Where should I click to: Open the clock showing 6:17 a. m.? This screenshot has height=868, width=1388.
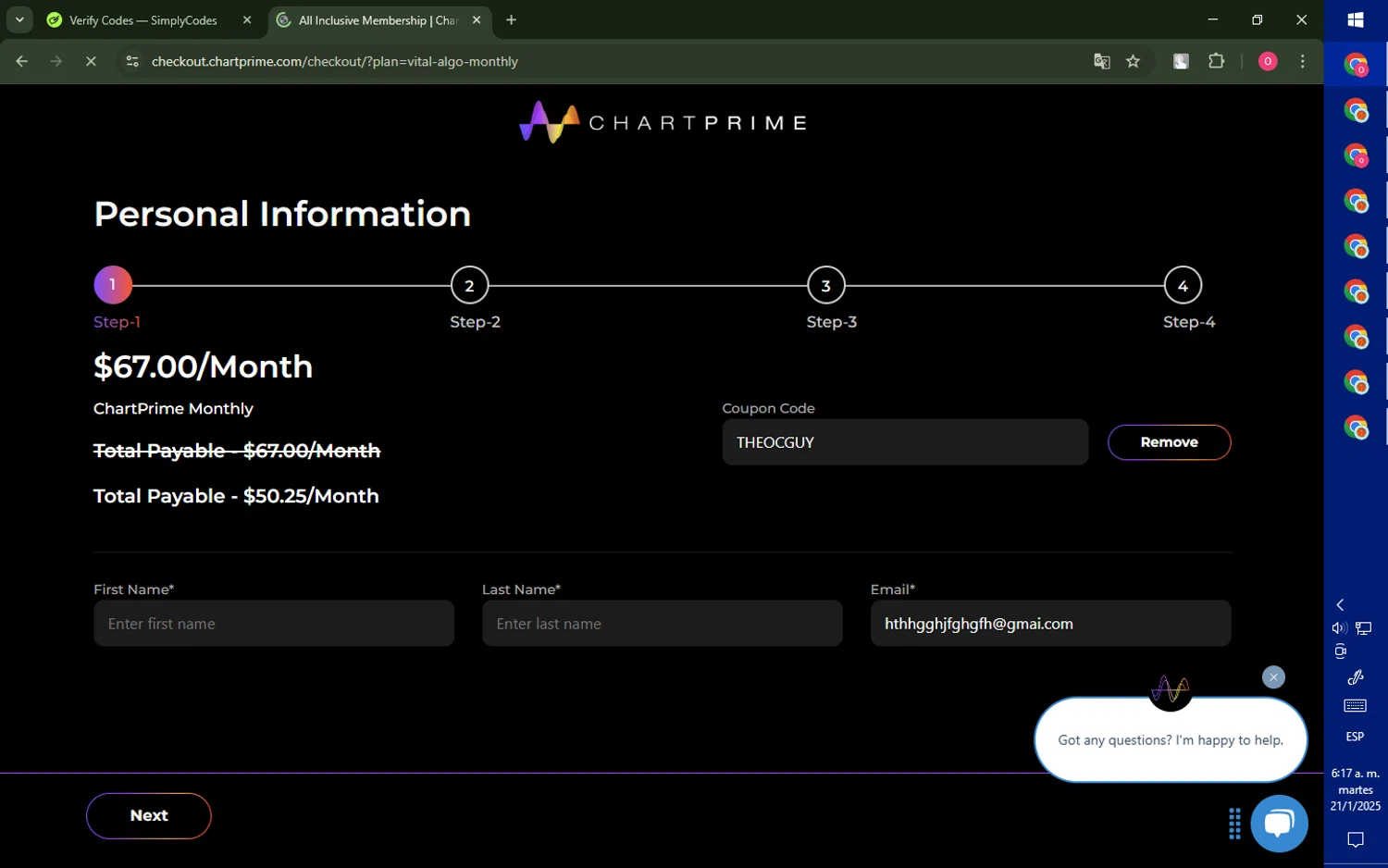[x=1356, y=789]
